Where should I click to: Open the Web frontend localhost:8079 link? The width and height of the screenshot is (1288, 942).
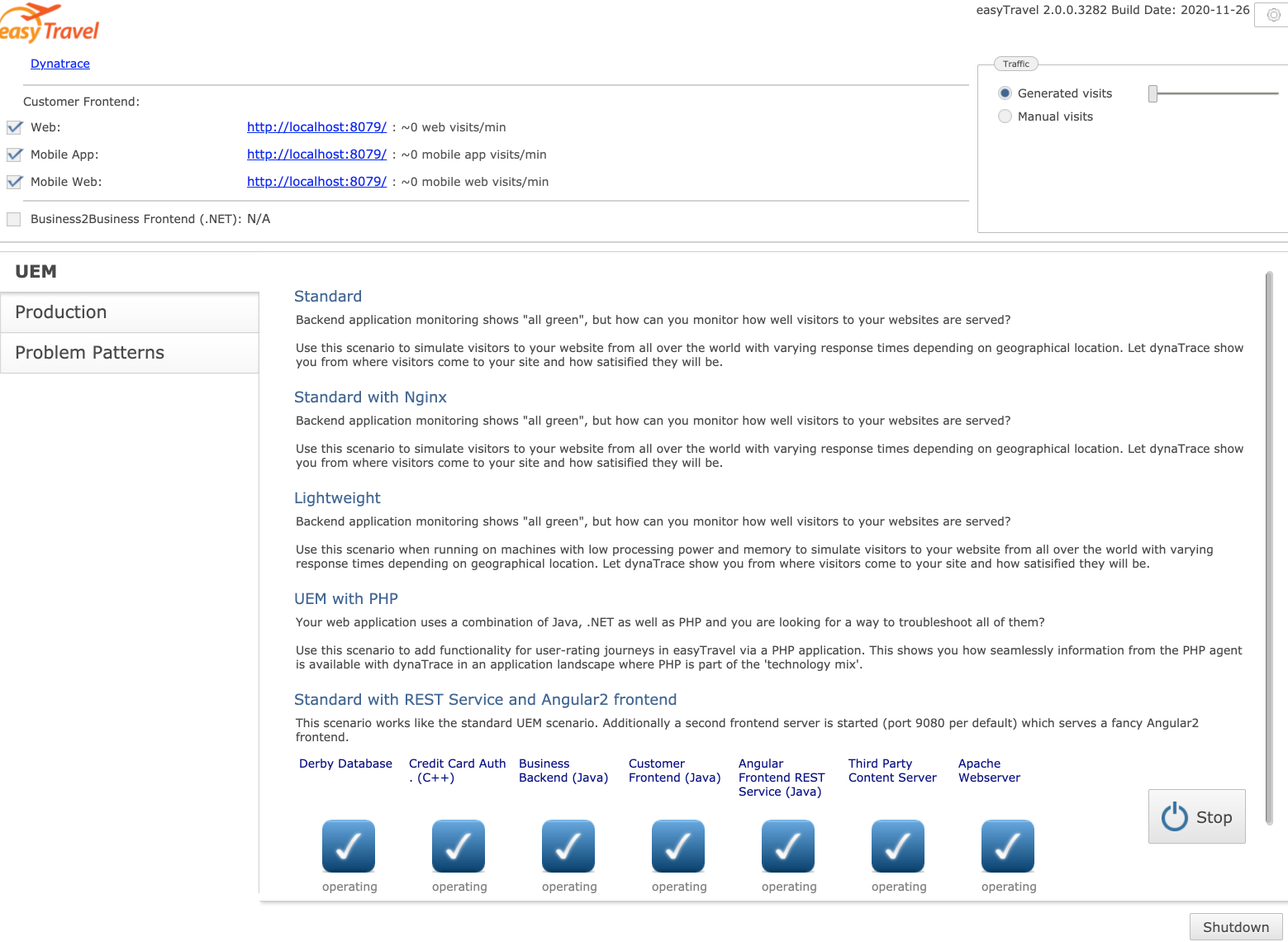coord(316,127)
